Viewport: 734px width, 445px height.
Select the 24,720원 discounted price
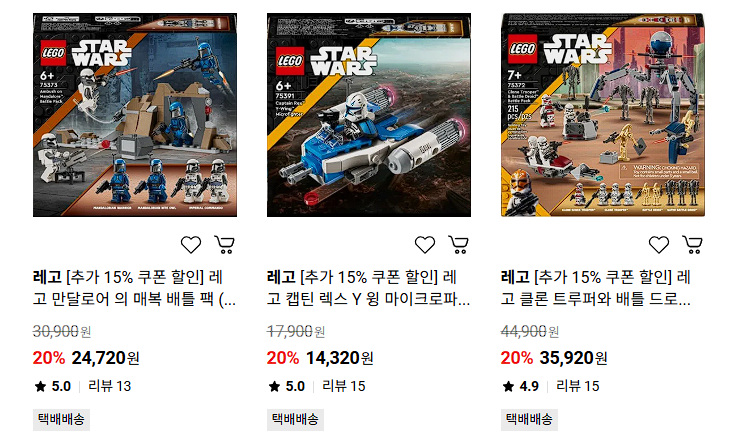click(105, 358)
